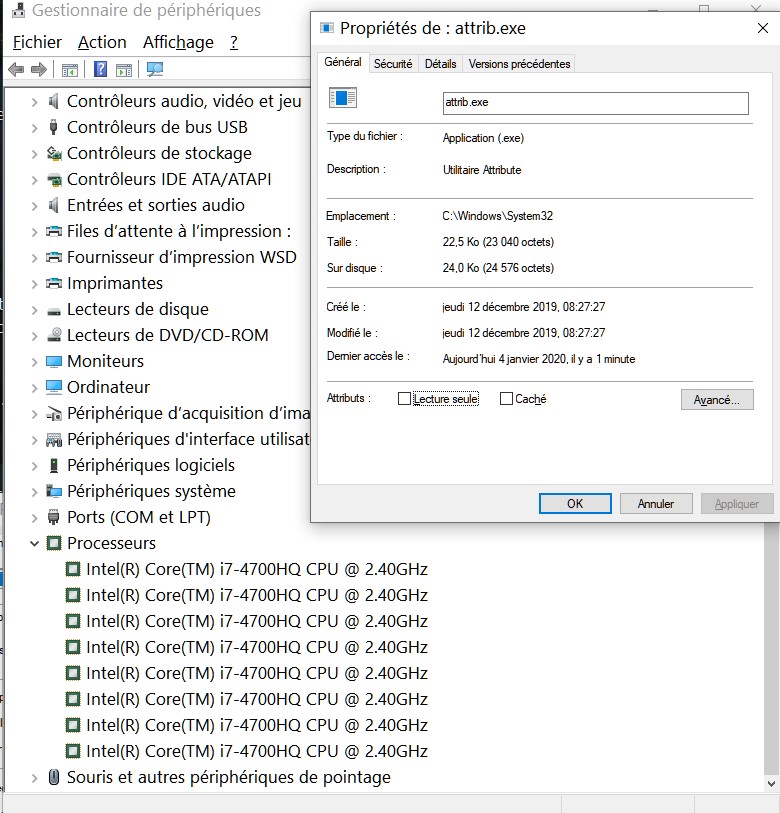Click the scan hardware monitor toolbar icon
This screenshot has width=780, height=813.
[155, 69]
